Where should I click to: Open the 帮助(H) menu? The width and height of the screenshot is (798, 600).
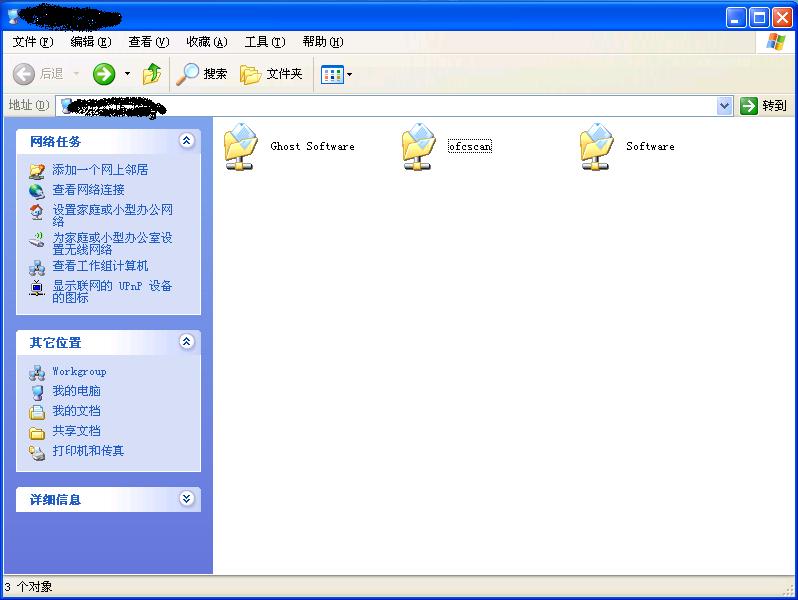[323, 42]
